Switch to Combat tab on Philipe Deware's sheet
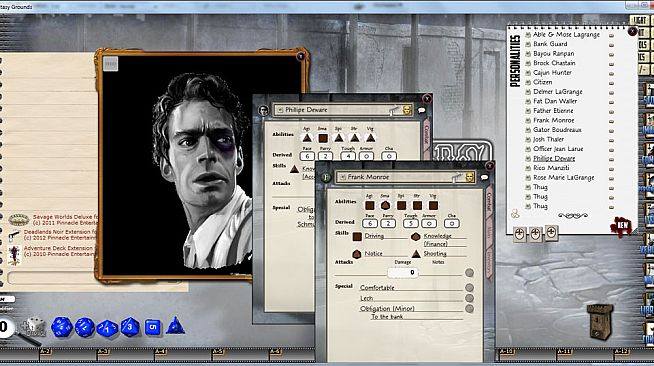 (x=426, y=134)
